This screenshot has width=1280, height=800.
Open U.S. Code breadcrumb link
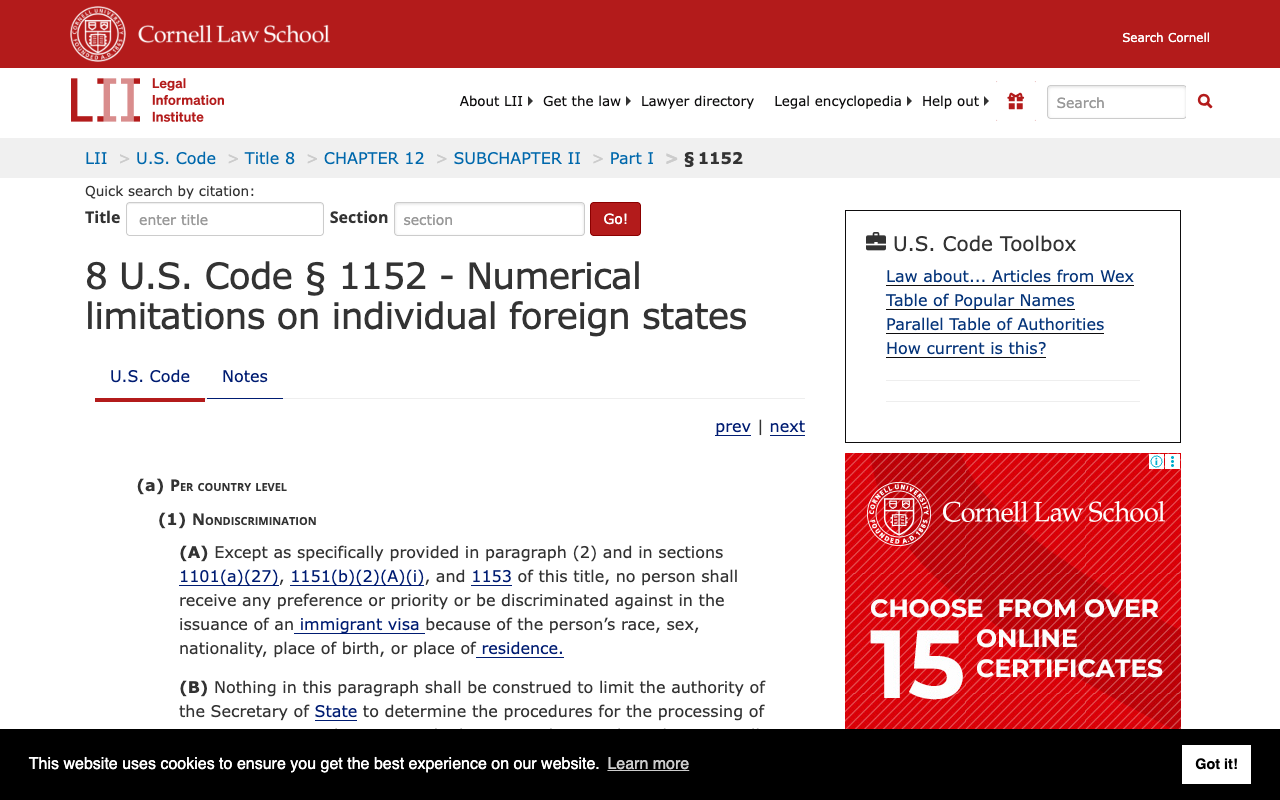pyautogui.click(x=176, y=158)
